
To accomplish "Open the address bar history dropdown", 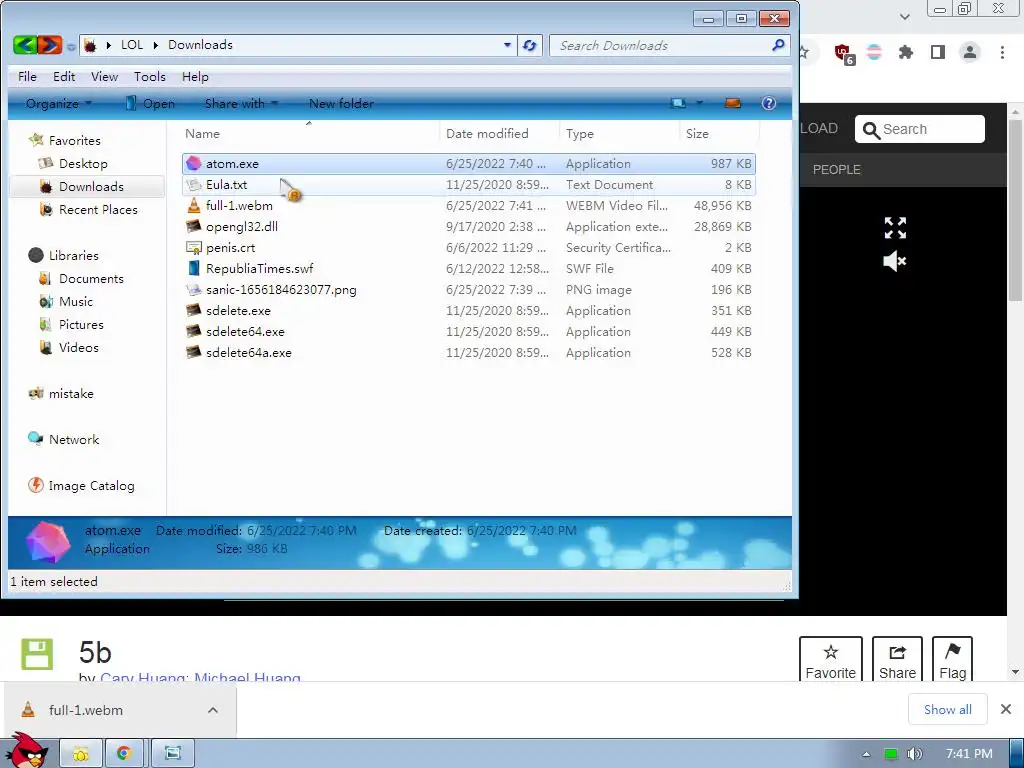I will coord(507,45).
